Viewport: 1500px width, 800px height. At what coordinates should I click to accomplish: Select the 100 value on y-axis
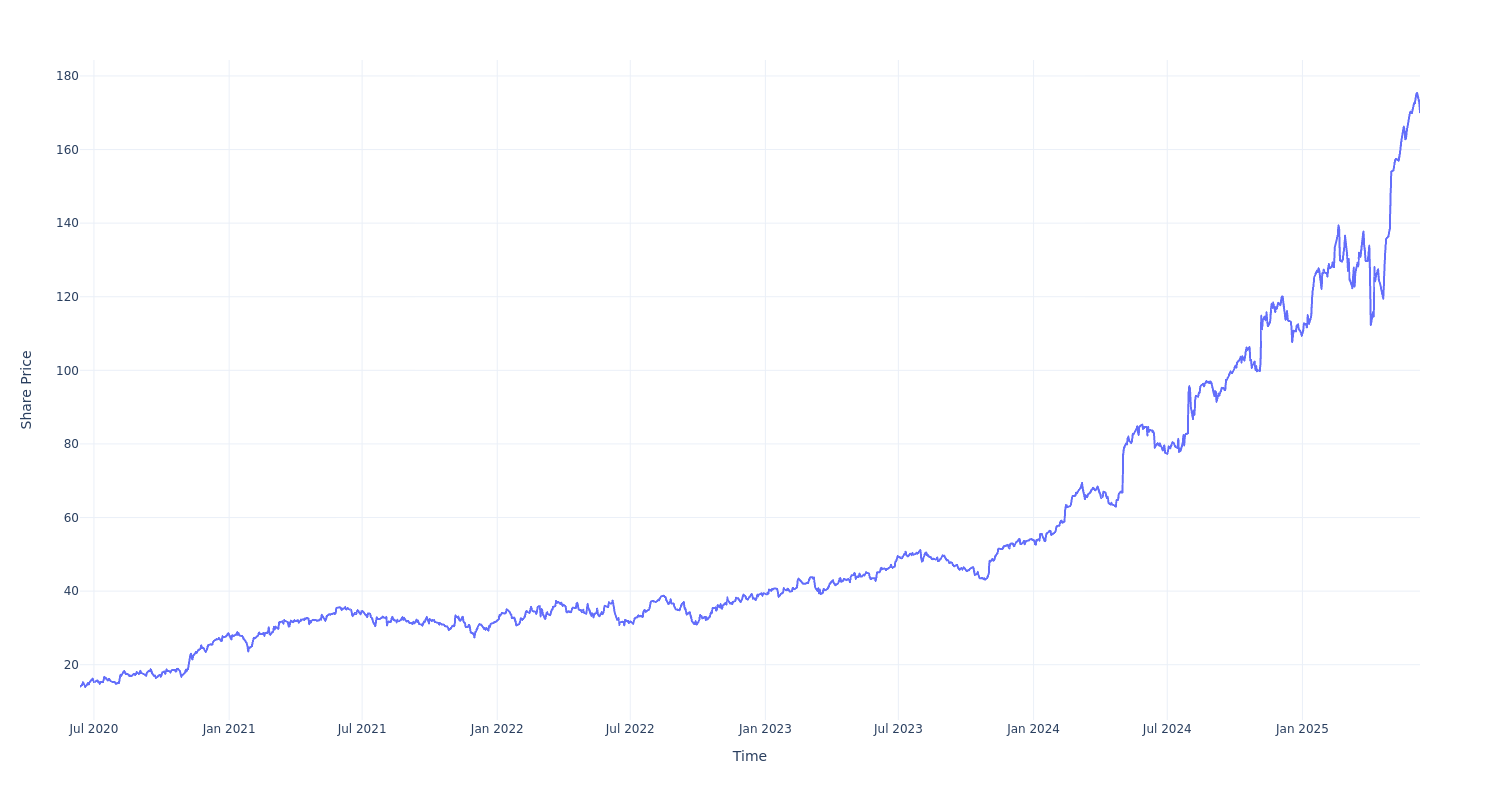(x=67, y=370)
